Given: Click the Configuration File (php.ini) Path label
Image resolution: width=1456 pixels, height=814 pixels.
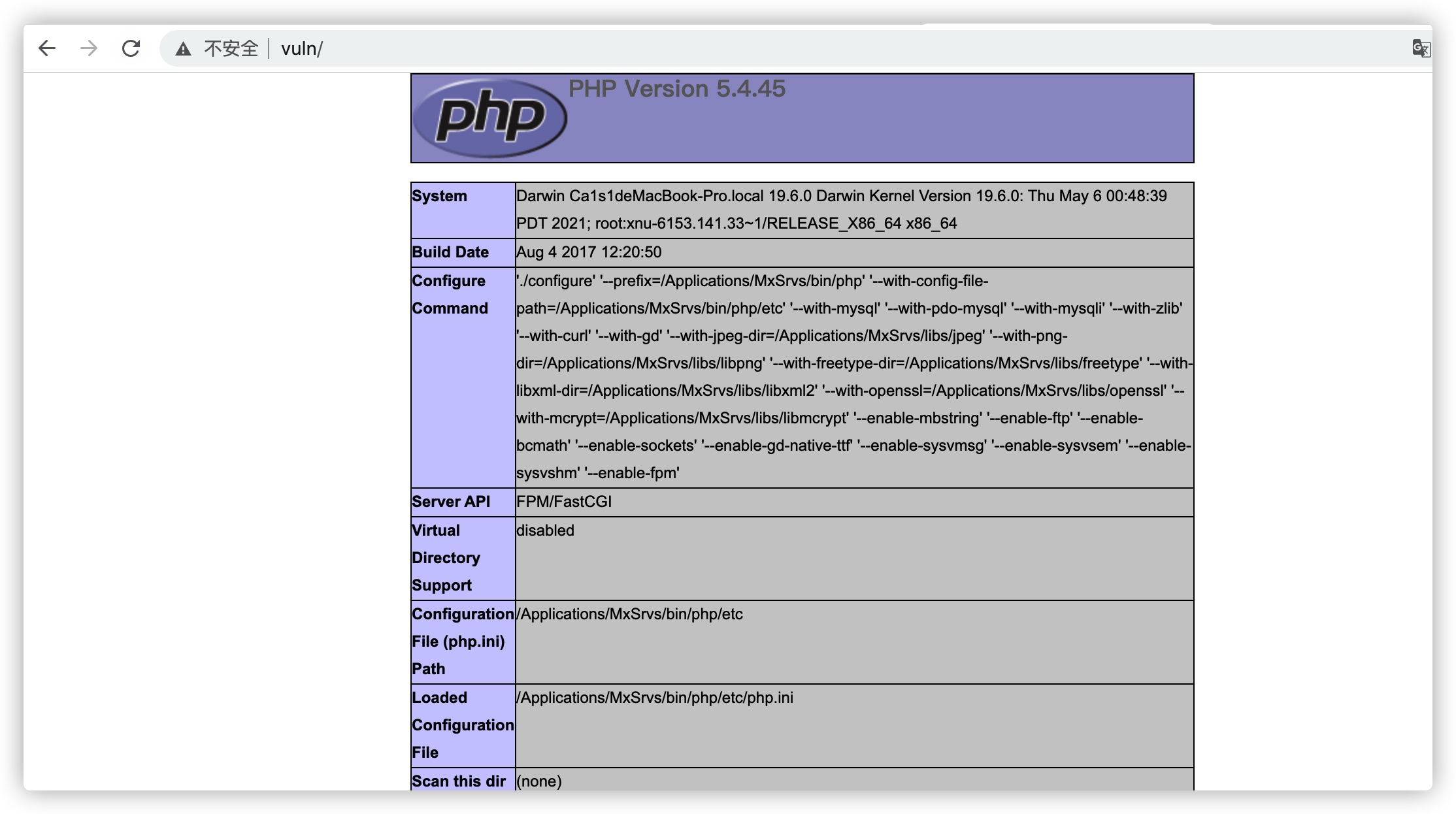Looking at the screenshot, I should tap(461, 642).
